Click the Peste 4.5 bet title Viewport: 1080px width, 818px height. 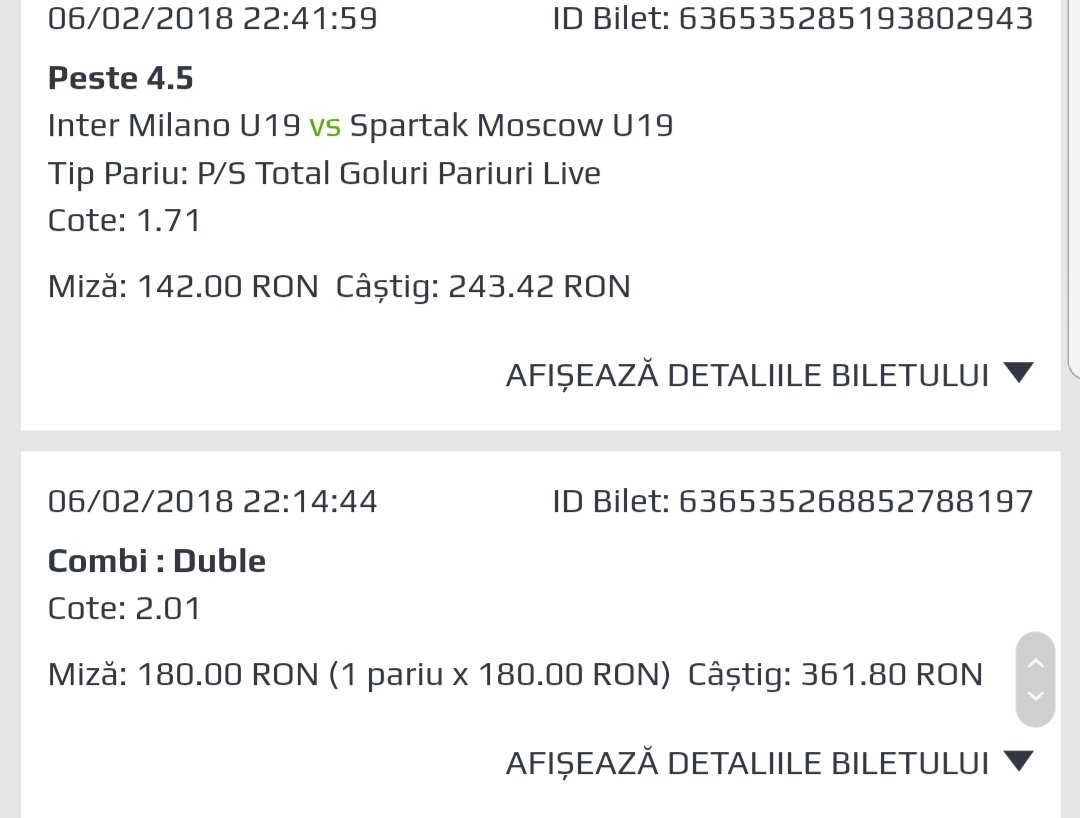click(x=121, y=78)
